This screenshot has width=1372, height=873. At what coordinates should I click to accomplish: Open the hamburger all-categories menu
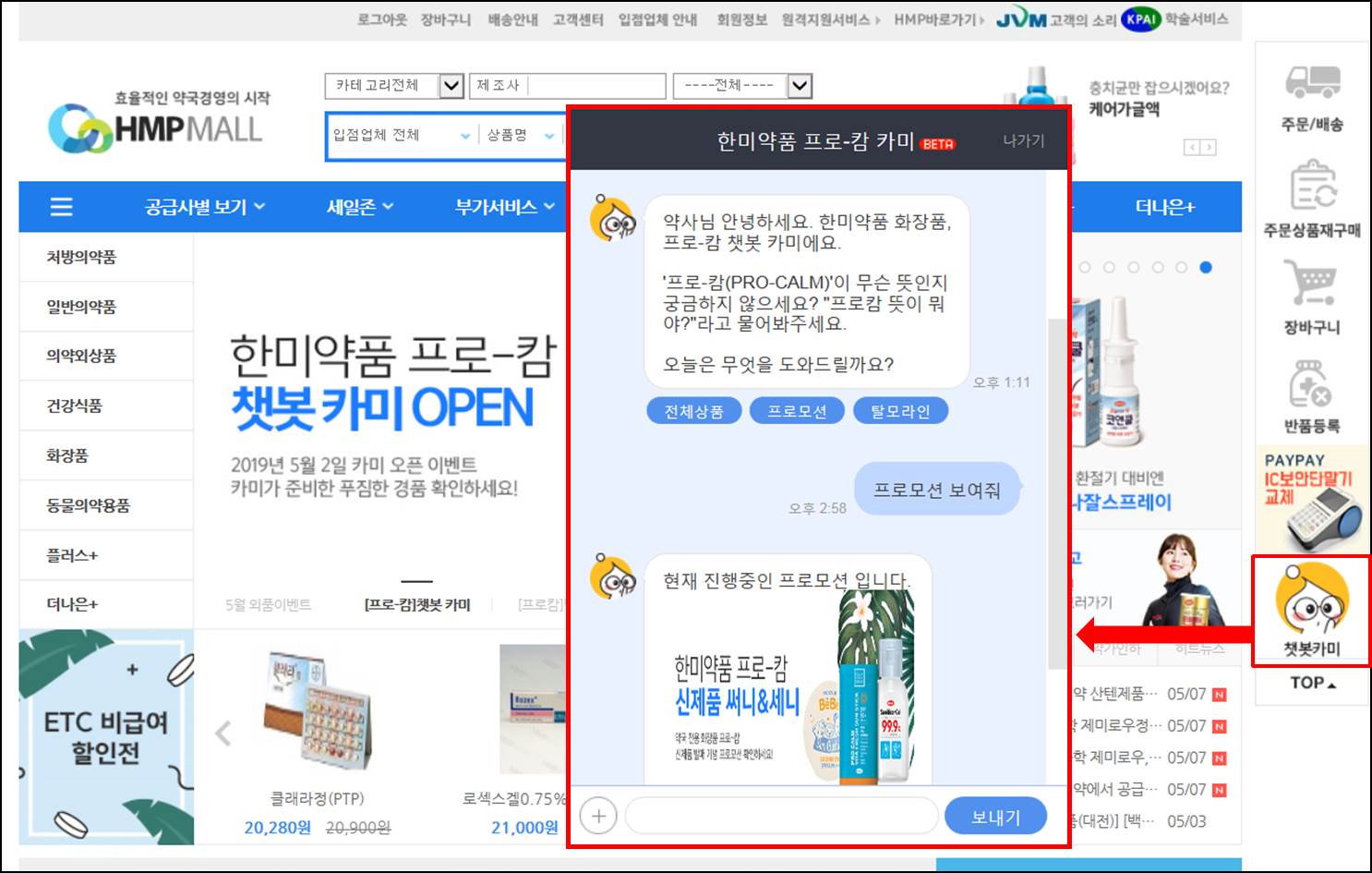point(61,207)
